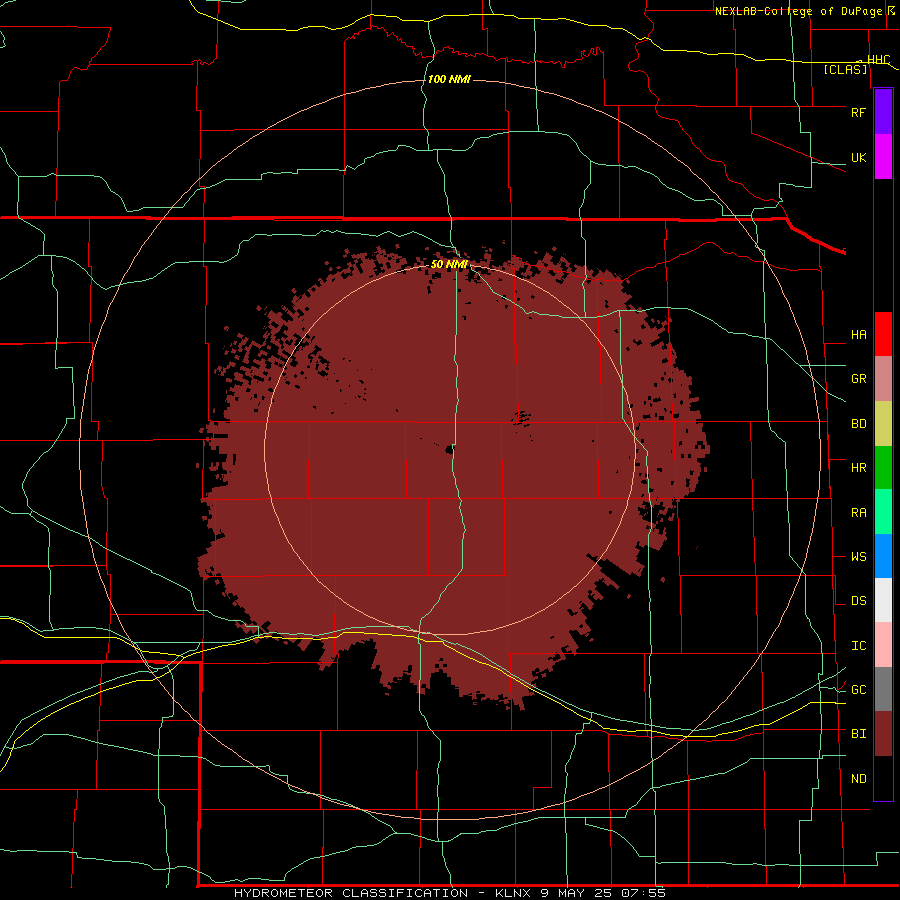This screenshot has height=900, width=900.
Task: Click the [CLAS] units label
Action: [845, 69]
